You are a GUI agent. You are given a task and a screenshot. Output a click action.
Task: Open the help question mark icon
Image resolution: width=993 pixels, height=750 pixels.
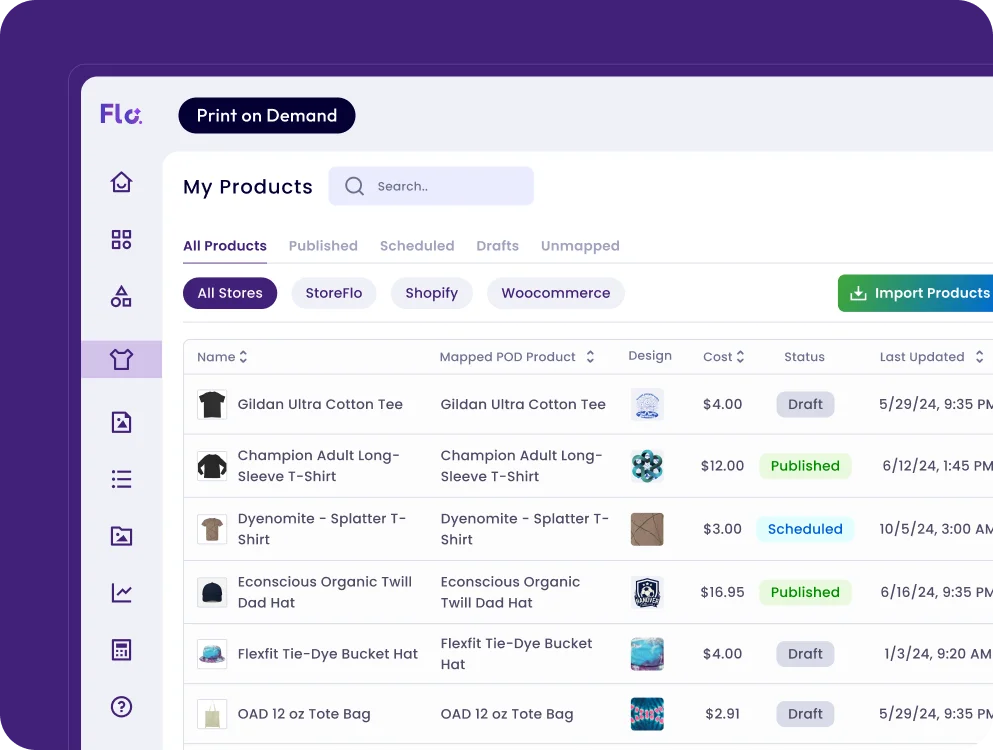[121, 706]
